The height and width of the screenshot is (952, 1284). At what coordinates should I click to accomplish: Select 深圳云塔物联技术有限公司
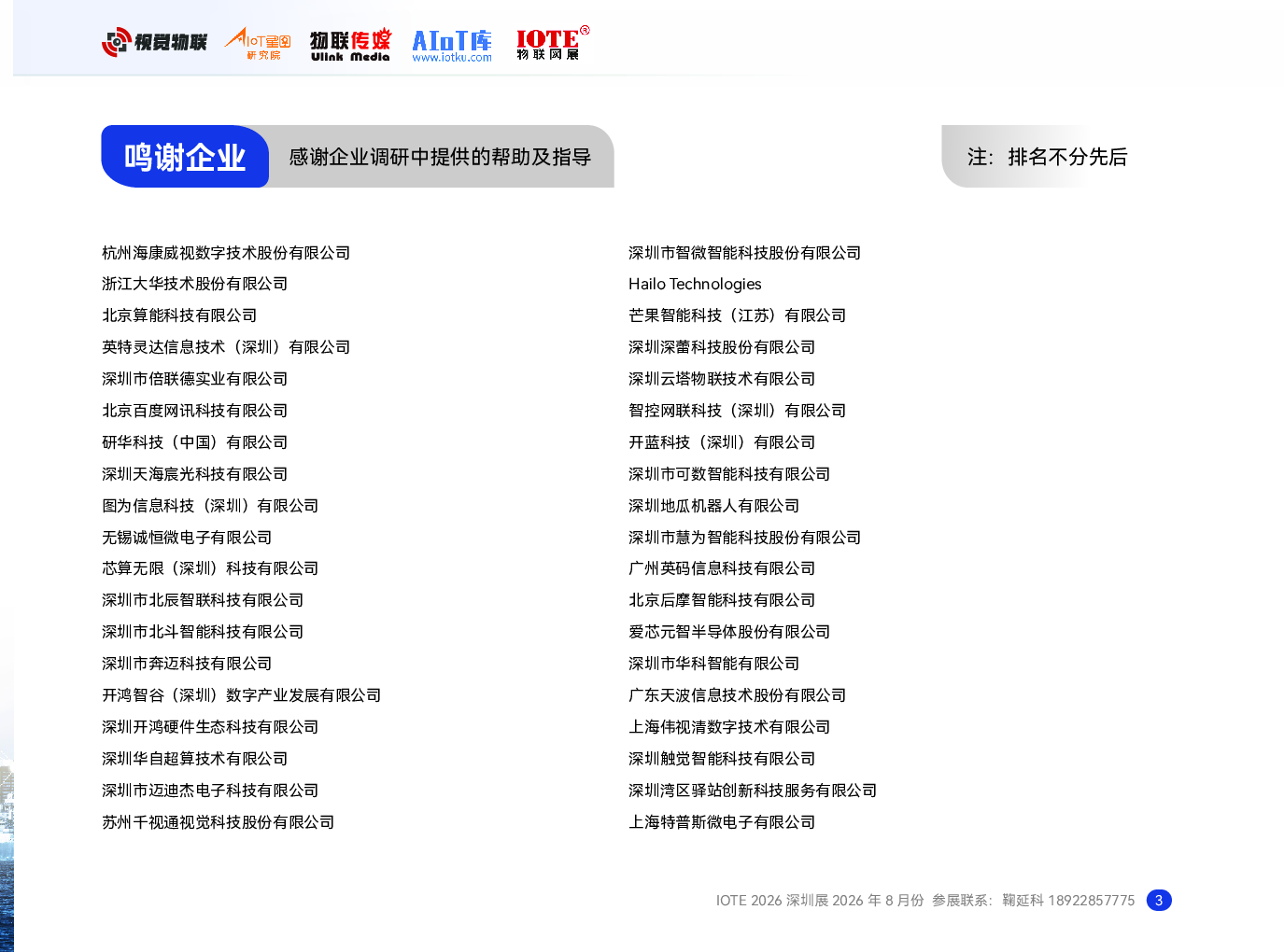pyautogui.click(x=722, y=379)
